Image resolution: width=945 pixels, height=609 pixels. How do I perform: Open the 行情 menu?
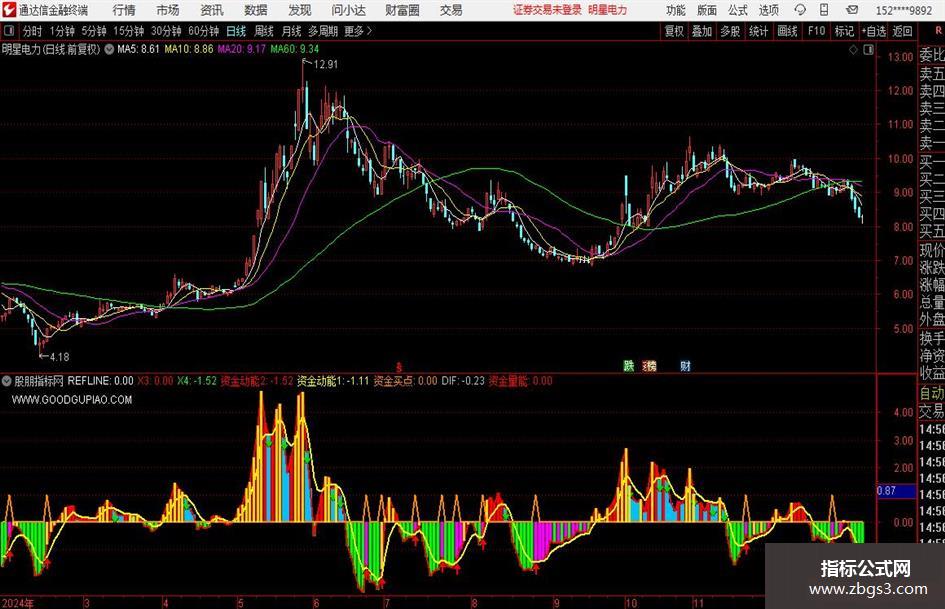click(124, 10)
